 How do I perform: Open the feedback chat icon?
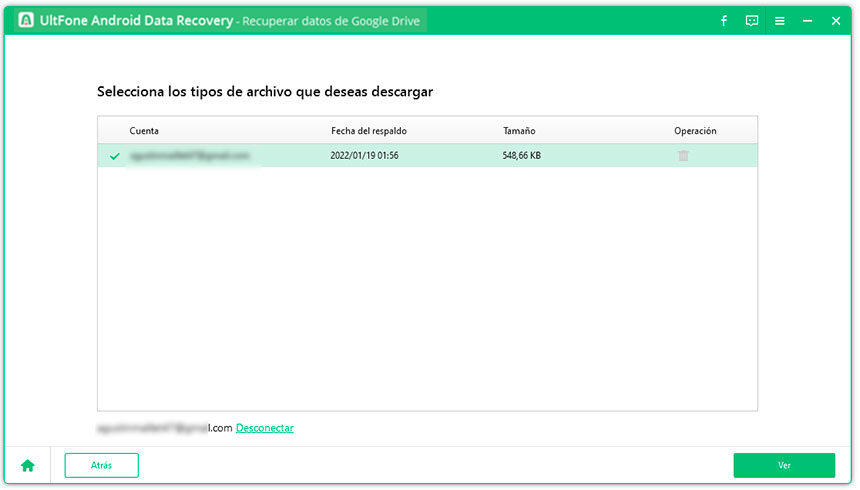752,21
